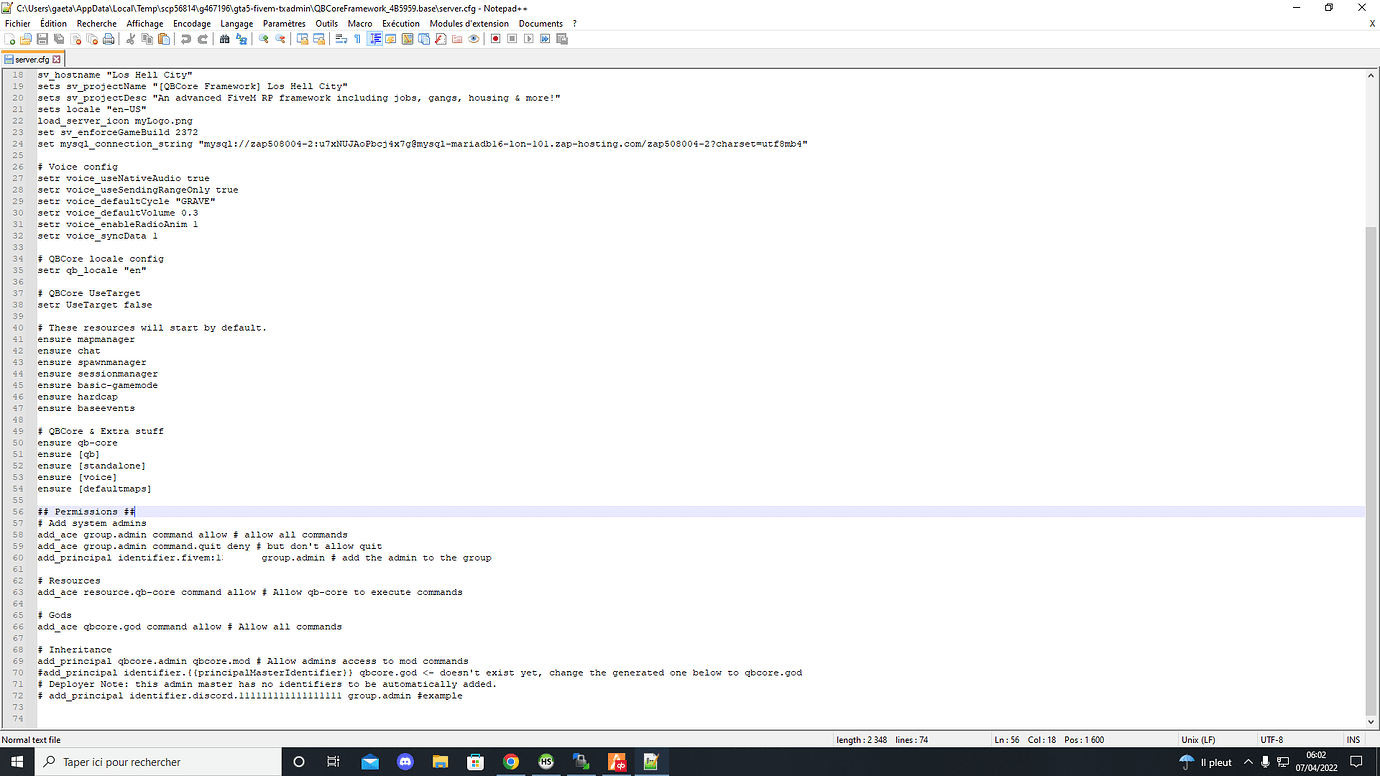Play the recorded macro
Image resolution: width=1380 pixels, height=776 pixels.
coord(528,39)
